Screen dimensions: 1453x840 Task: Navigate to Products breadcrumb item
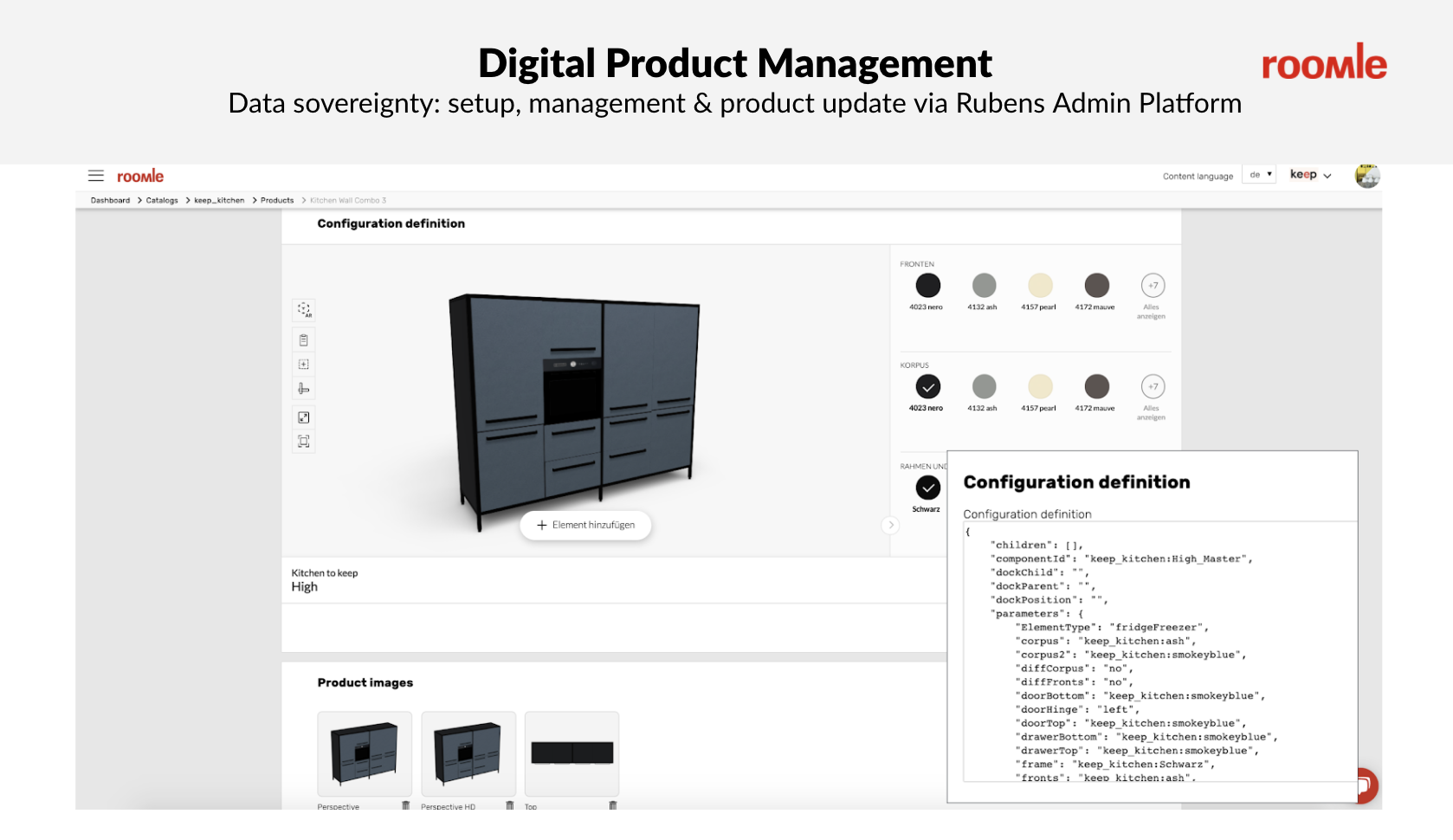[277, 200]
